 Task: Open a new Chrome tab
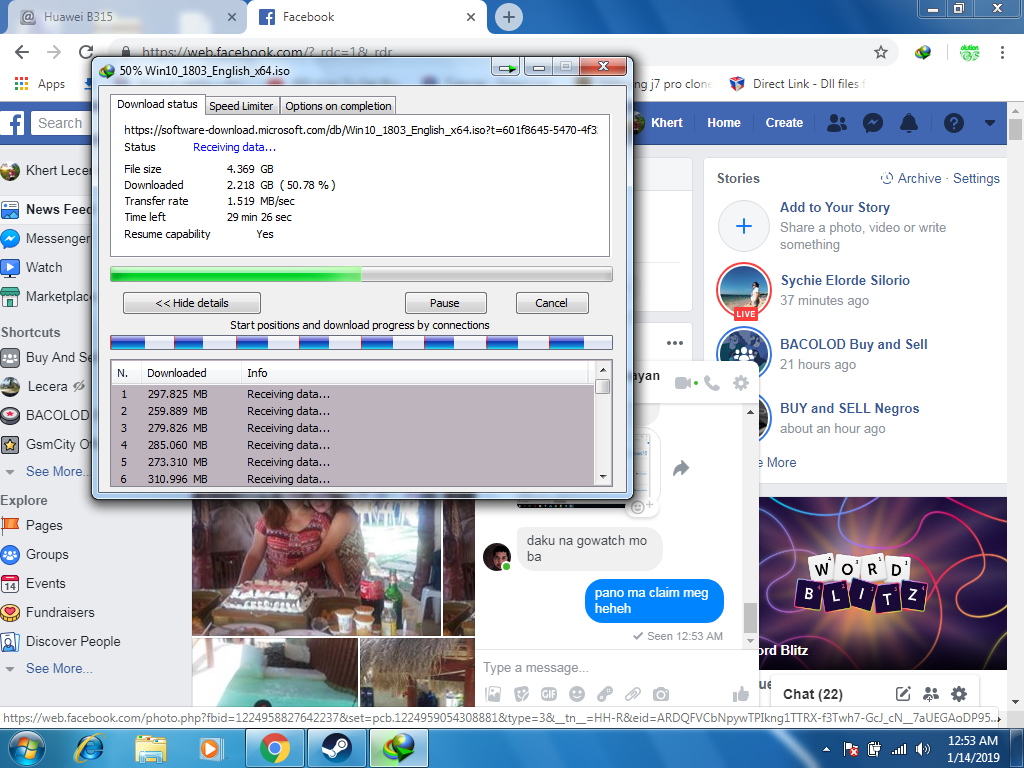509,17
